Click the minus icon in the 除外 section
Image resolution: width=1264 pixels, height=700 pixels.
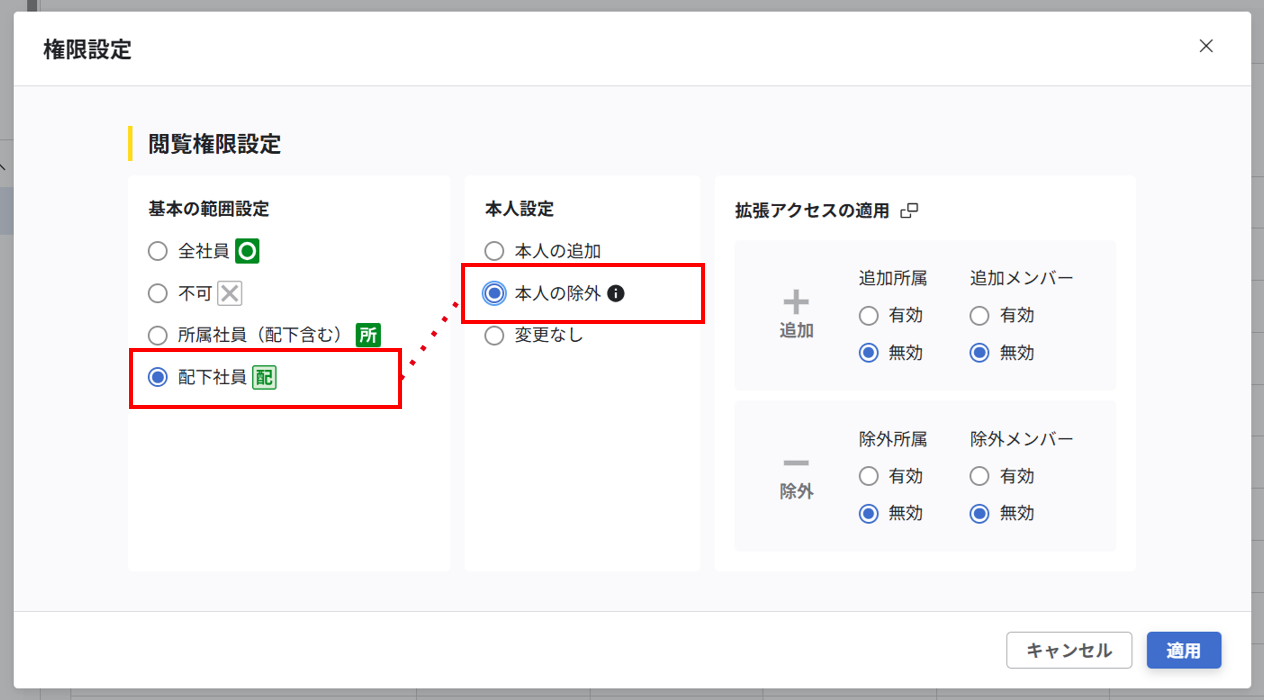(x=795, y=462)
